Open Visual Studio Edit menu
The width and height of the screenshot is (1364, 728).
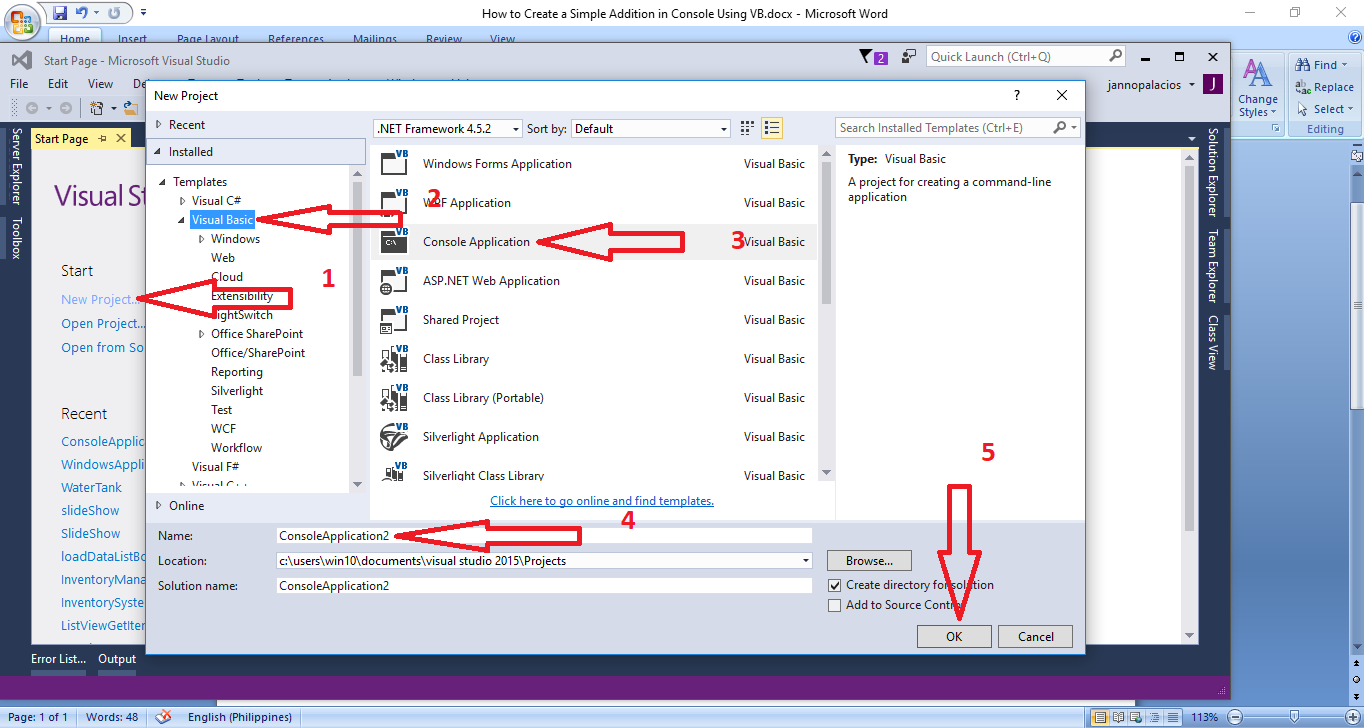(58, 84)
